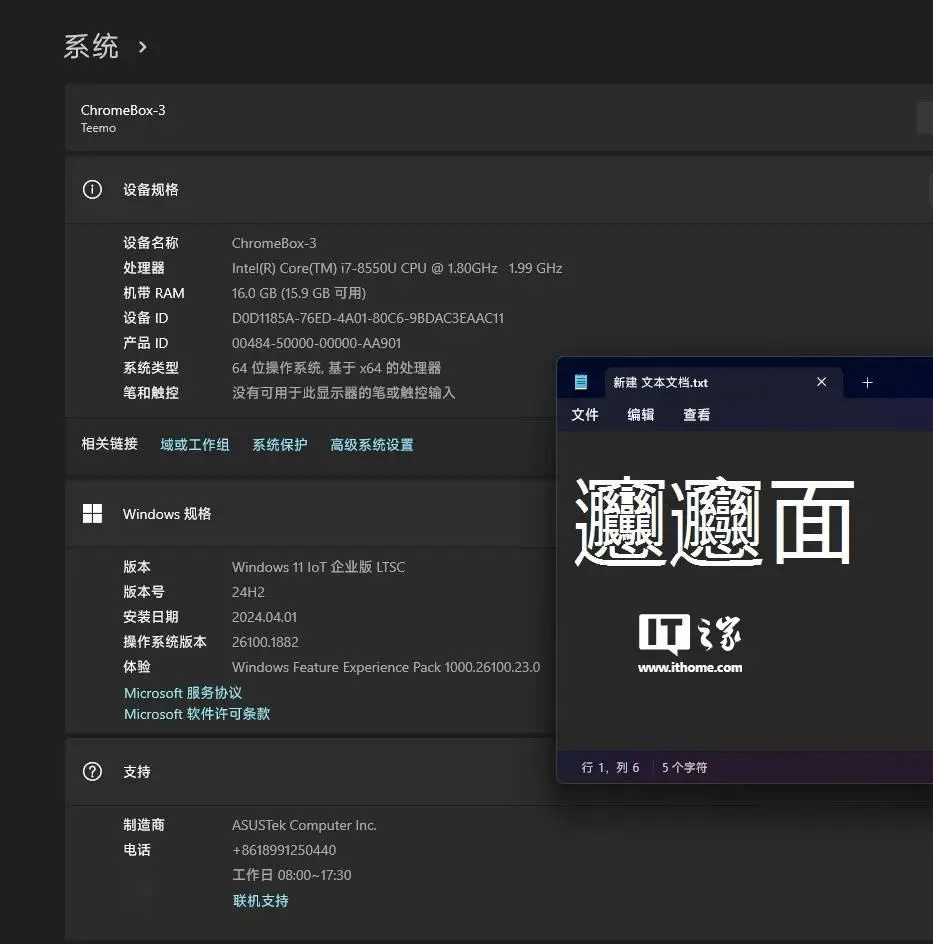
Task: Open the 文件 menu in Notepad
Action: point(584,415)
